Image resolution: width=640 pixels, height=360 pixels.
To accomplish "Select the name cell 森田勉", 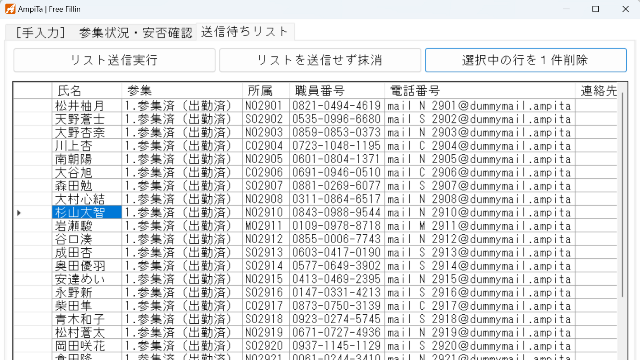I will point(87,186).
